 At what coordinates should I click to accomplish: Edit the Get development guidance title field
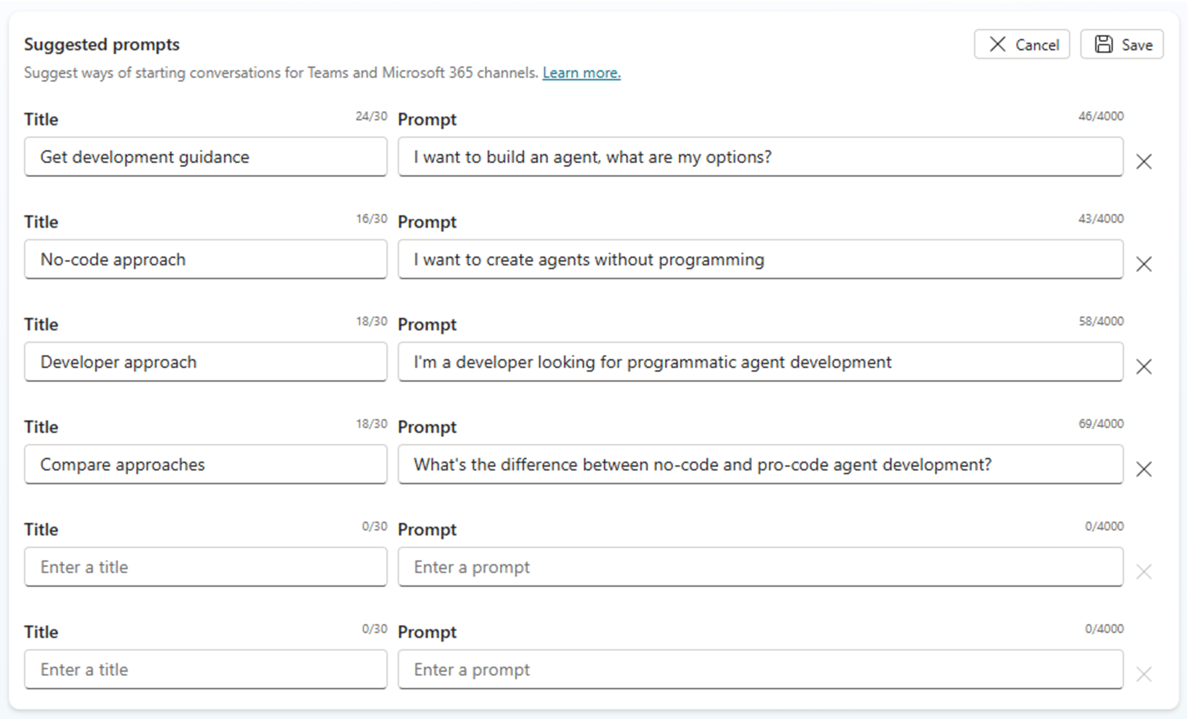point(206,157)
